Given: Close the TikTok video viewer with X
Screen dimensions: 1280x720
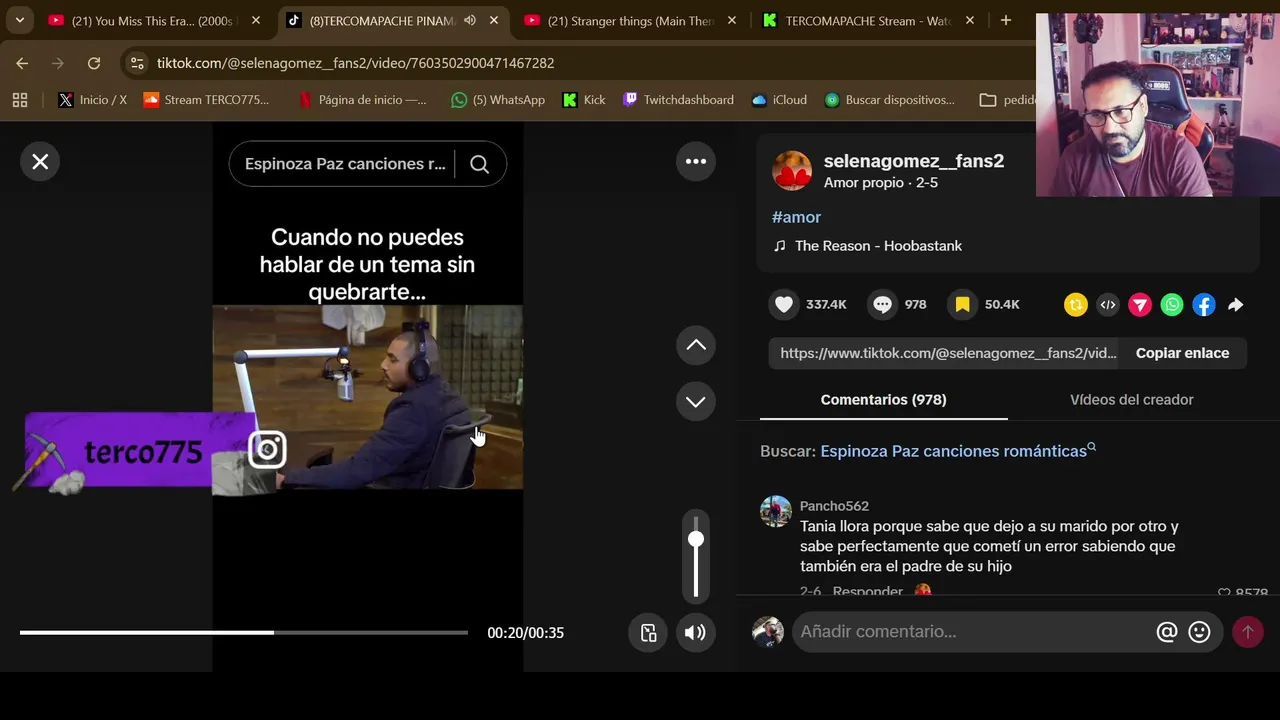Looking at the screenshot, I should (x=40, y=162).
